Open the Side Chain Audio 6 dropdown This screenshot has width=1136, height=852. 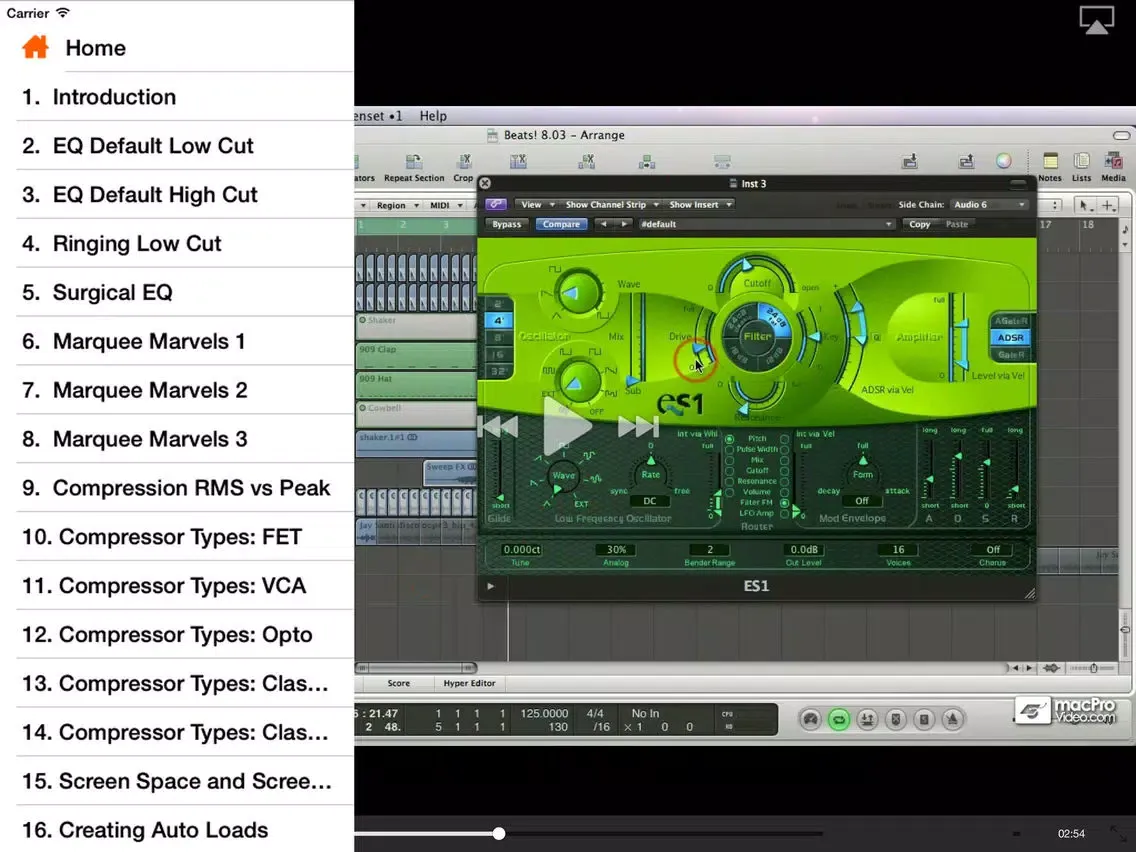pyautogui.click(x=989, y=205)
